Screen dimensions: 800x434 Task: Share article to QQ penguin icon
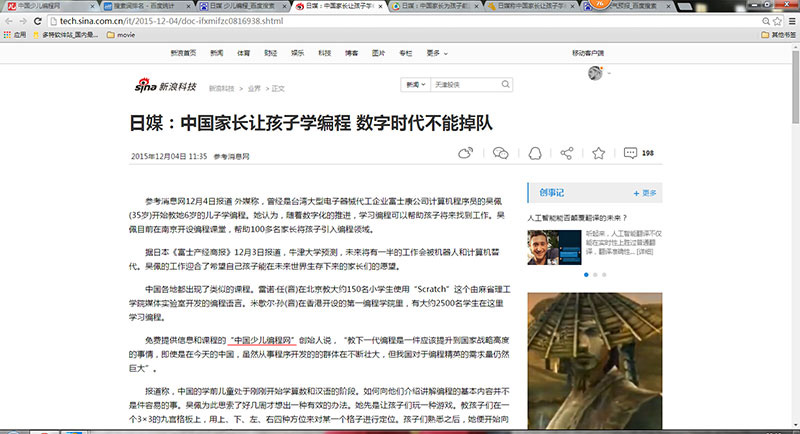(535, 153)
